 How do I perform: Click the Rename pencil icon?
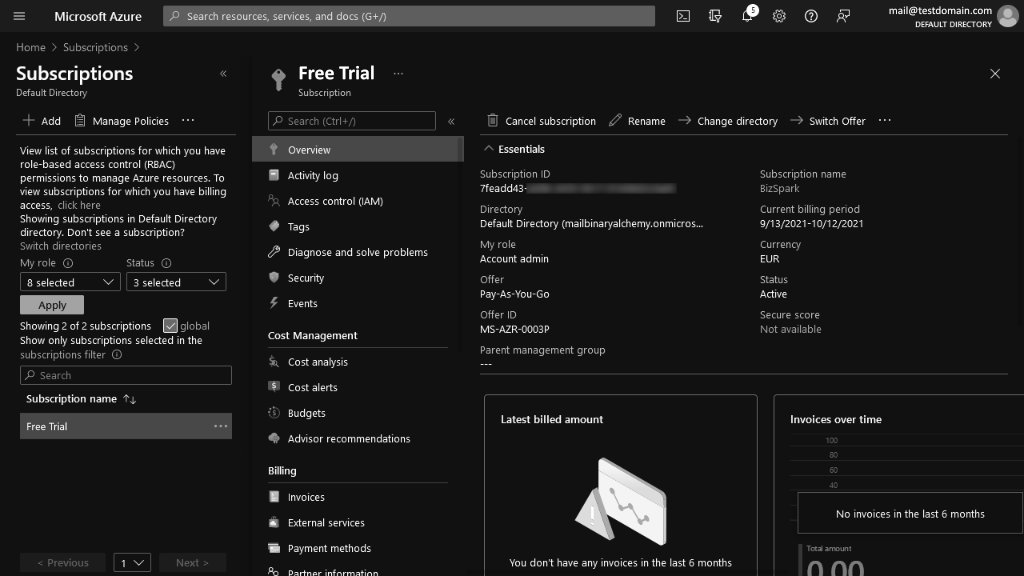tap(615, 120)
